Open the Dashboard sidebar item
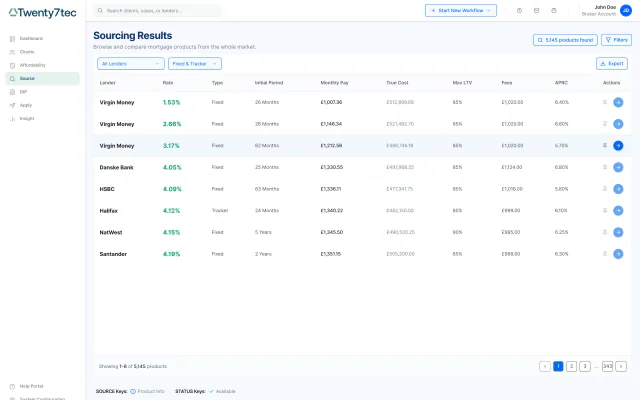This screenshot has height=400, width=640. 42,38
